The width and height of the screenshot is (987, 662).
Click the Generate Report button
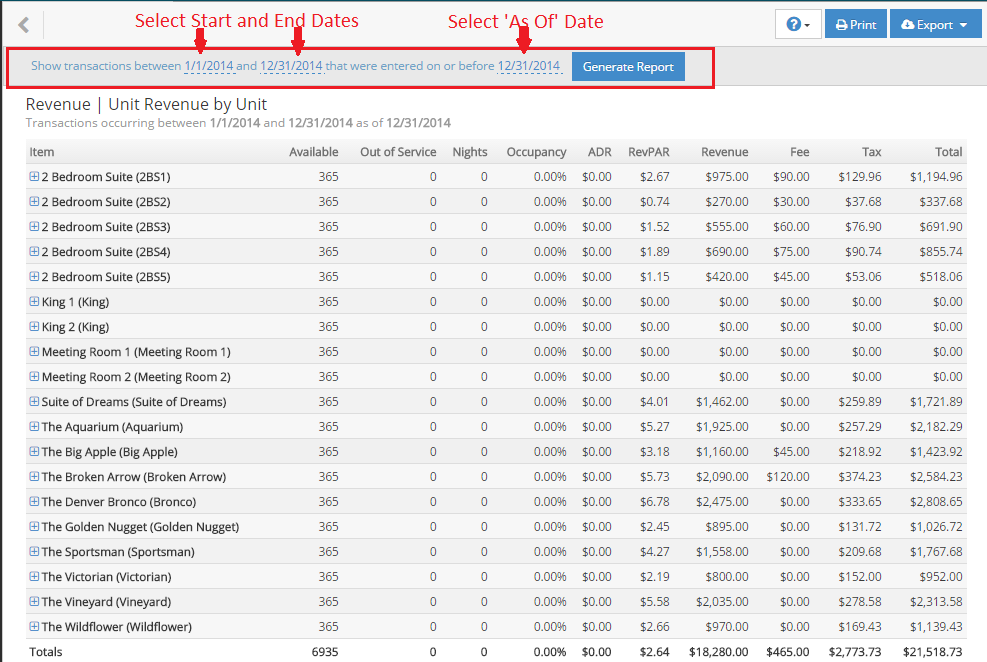point(628,67)
